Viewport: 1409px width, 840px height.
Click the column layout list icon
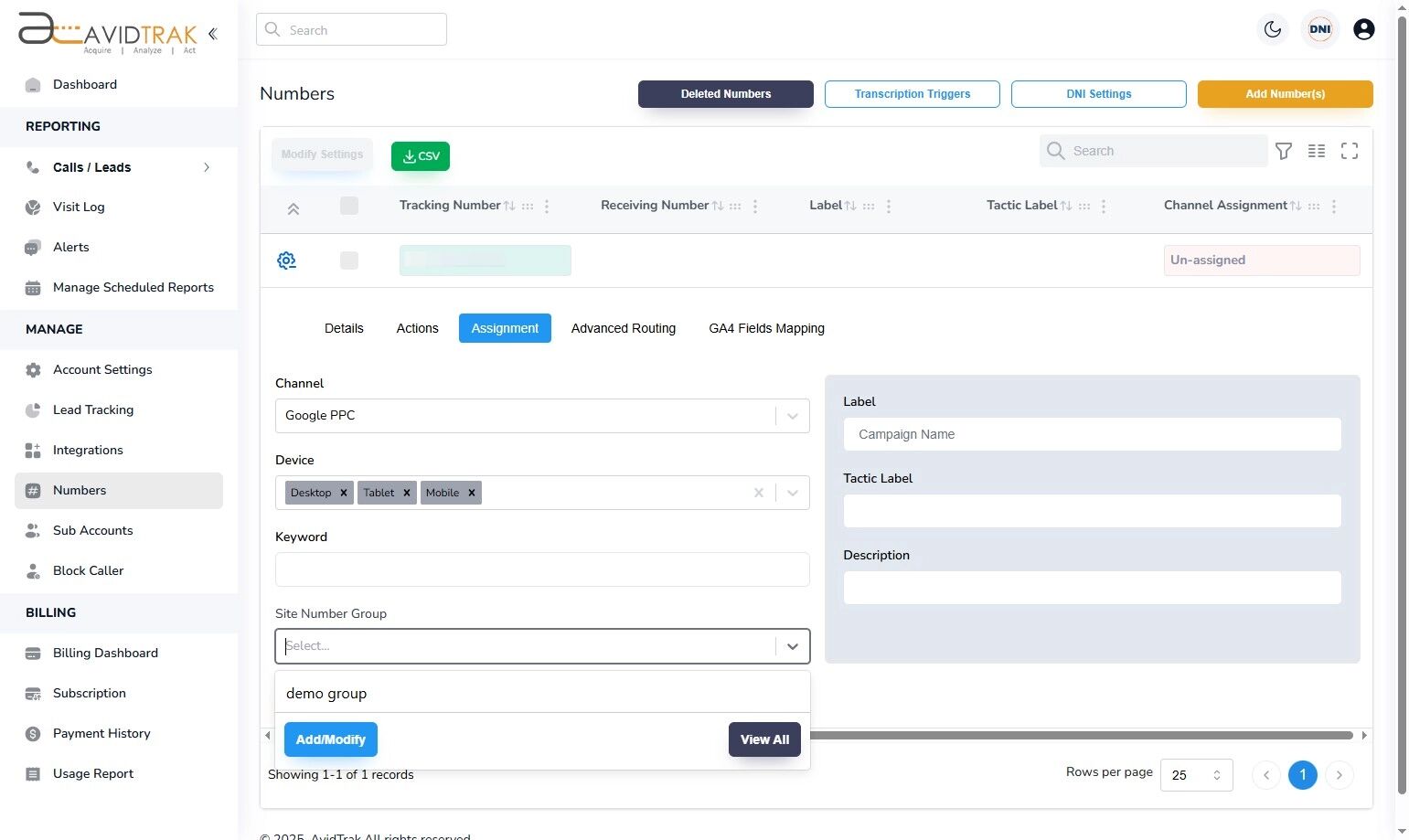click(x=1317, y=151)
